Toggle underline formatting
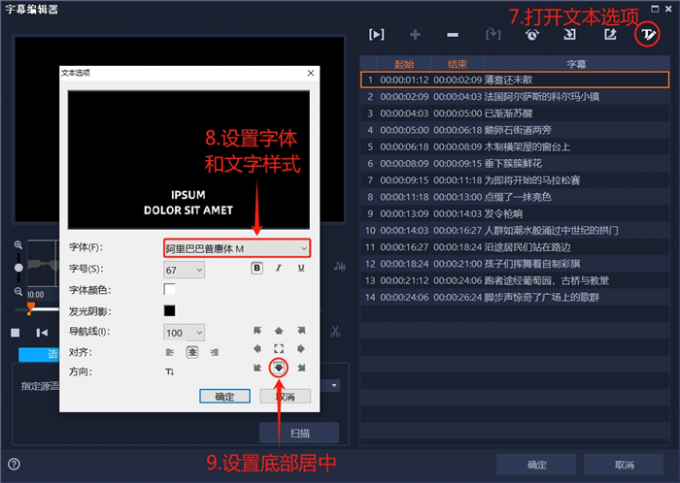Screen dimensions: 680x483 click(x=301, y=268)
